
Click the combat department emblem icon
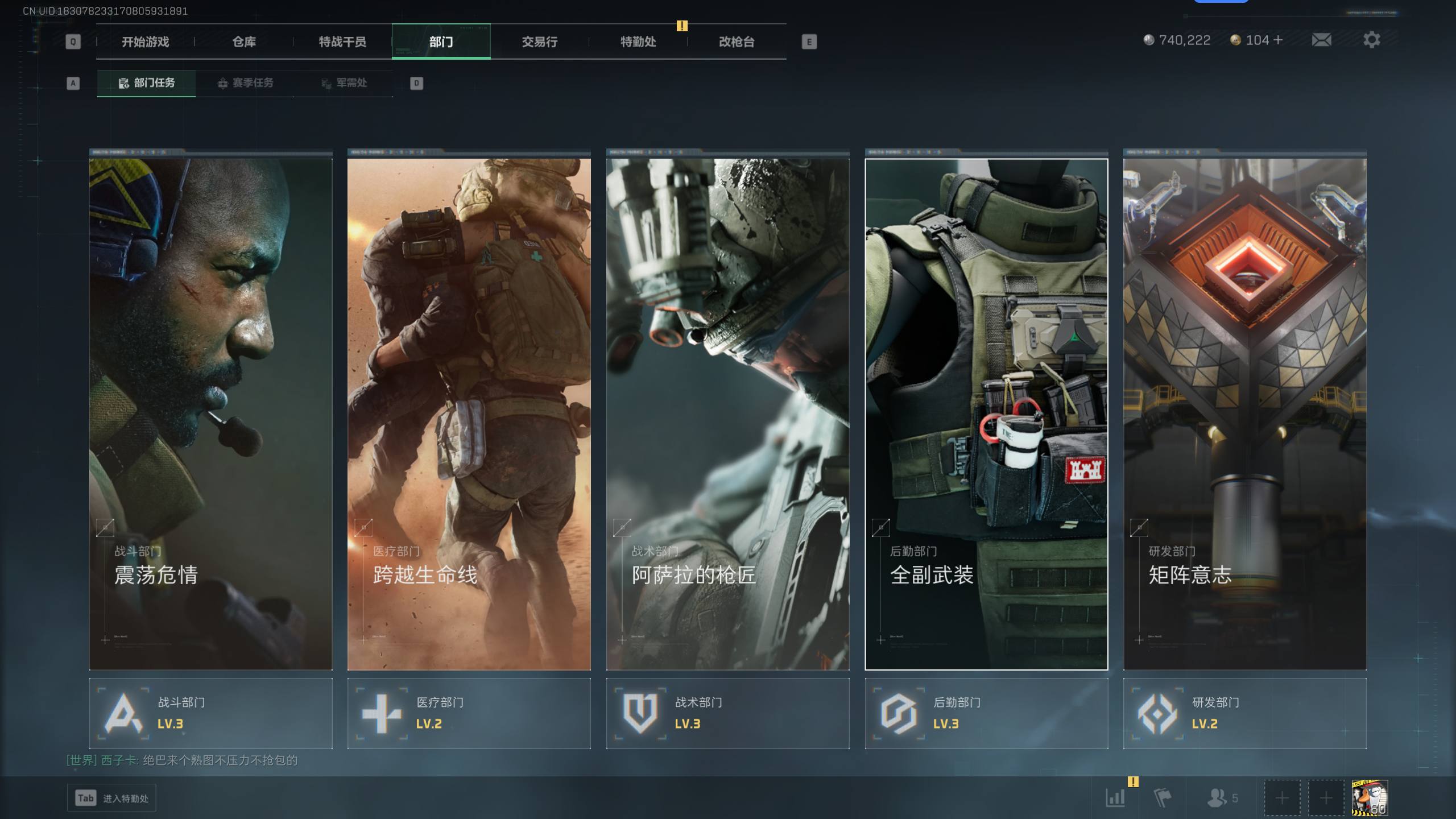[123, 713]
